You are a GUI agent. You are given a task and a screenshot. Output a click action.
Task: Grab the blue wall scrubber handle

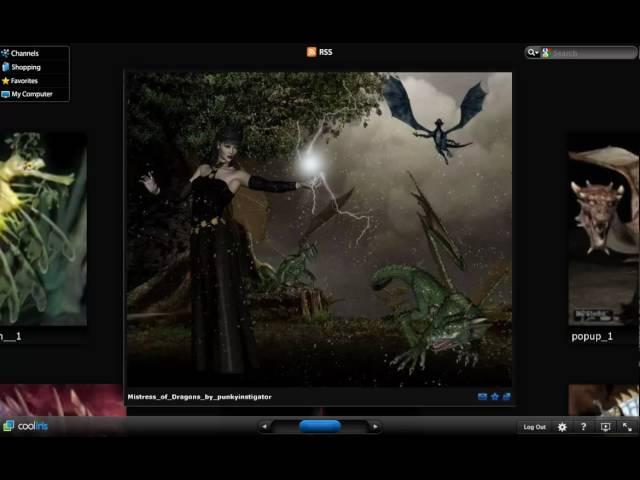(320, 427)
